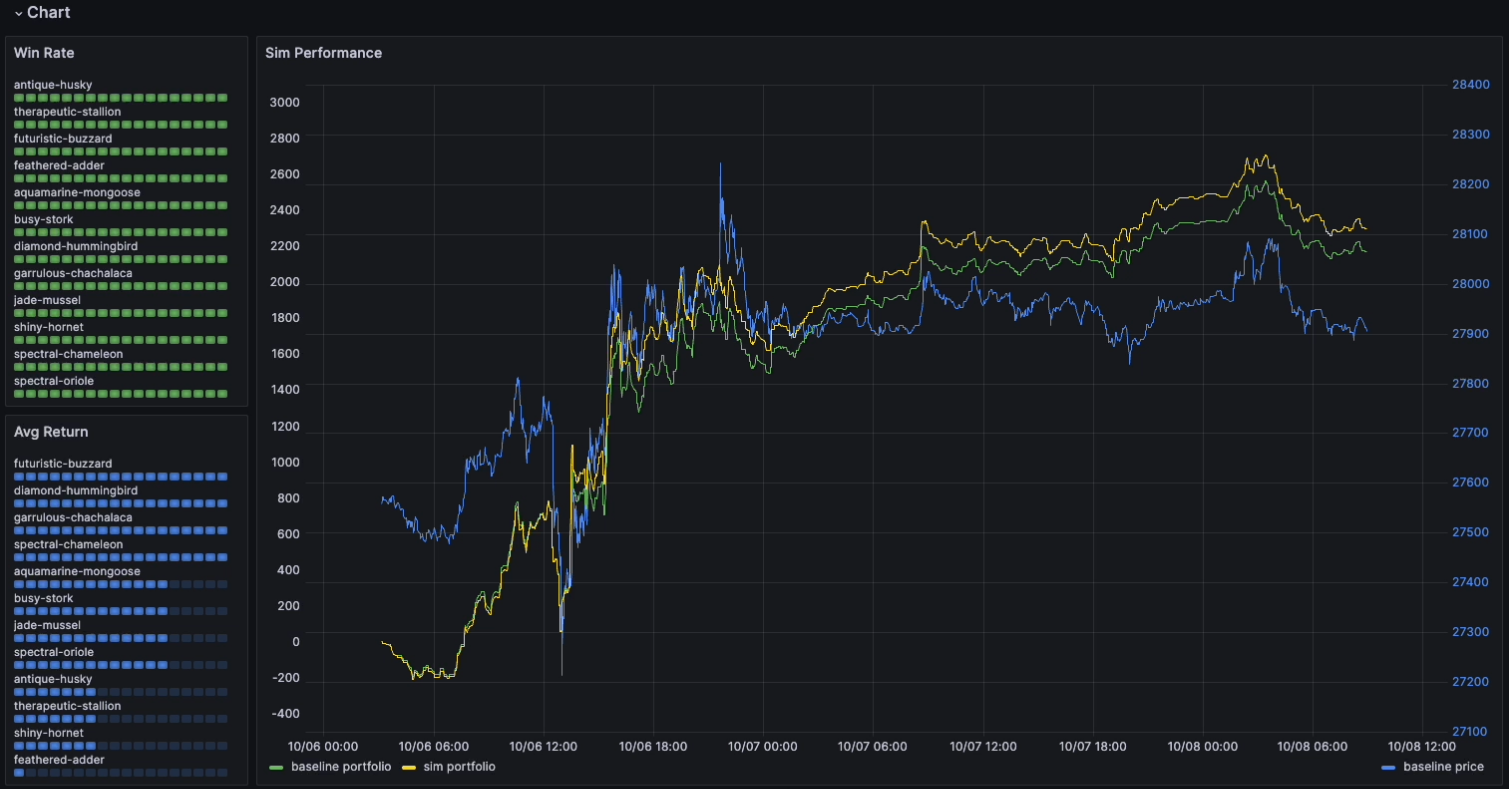The width and height of the screenshot is (1509, 789).
Task: Click therapeutic-stallion label in Avg Return
Action: coord(67,706)
